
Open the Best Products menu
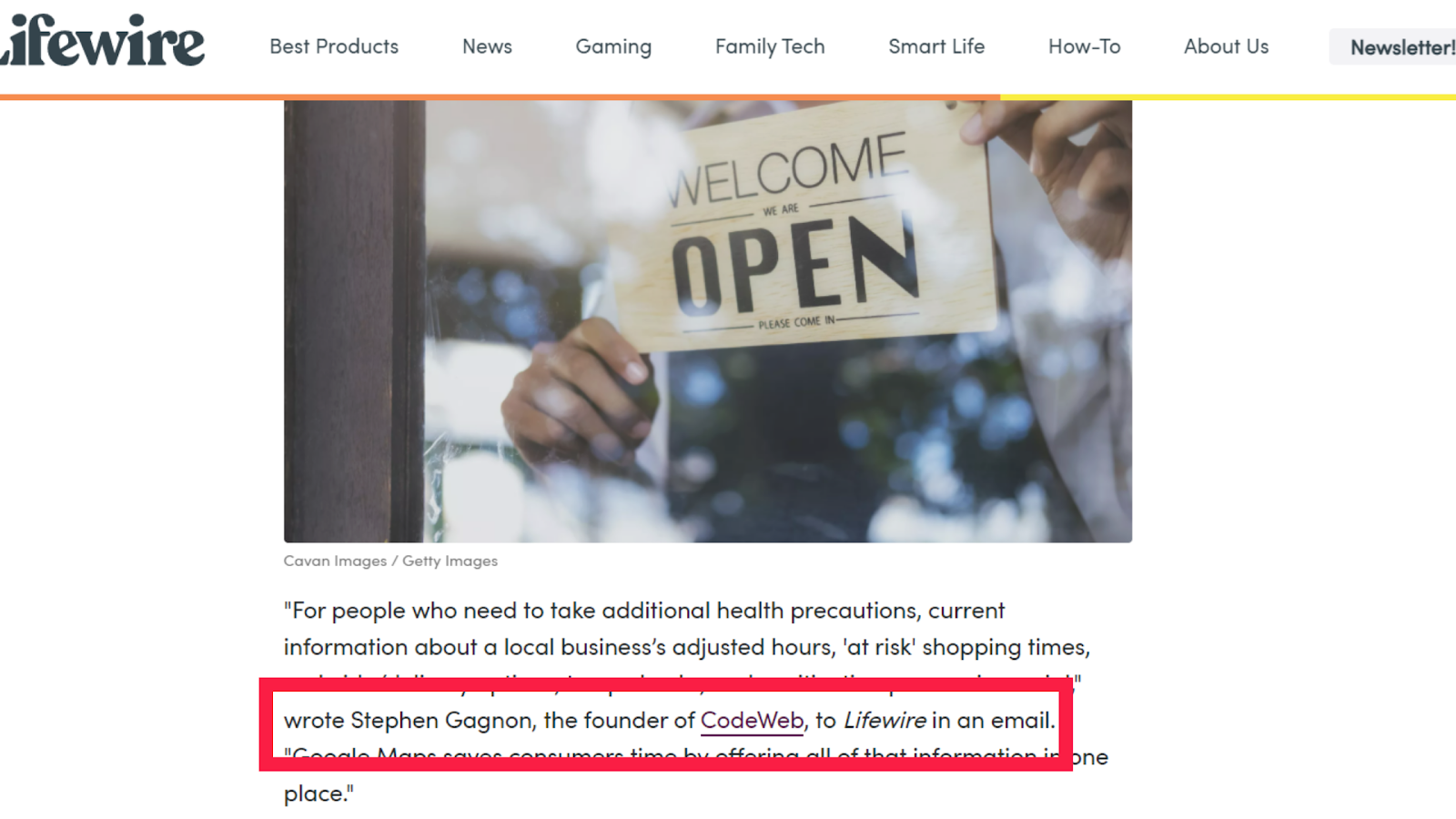tap(334, 46)
